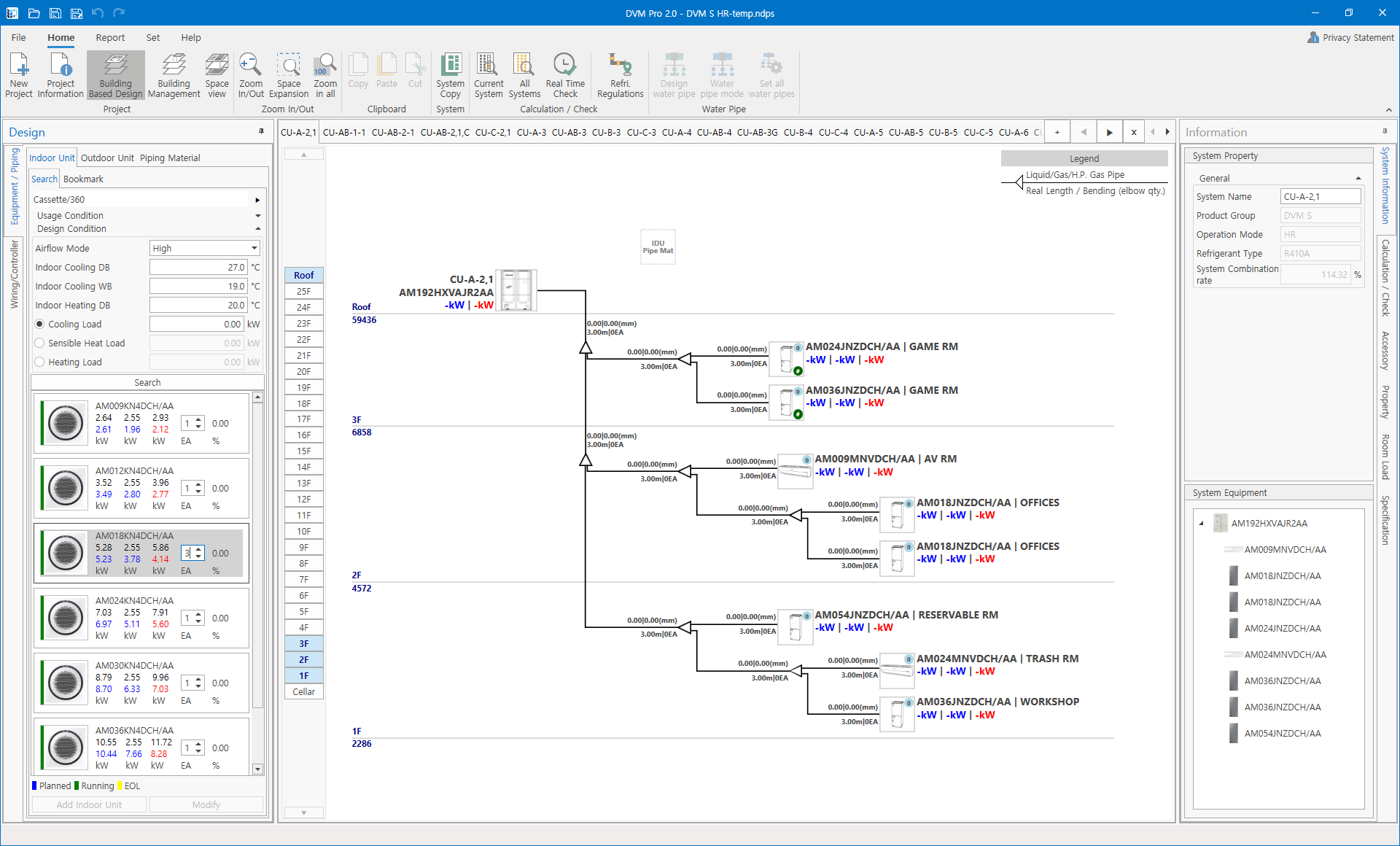Open Real Time Check
The height and width of the screenshot is (846, 1400).
[x=565, y=75]
